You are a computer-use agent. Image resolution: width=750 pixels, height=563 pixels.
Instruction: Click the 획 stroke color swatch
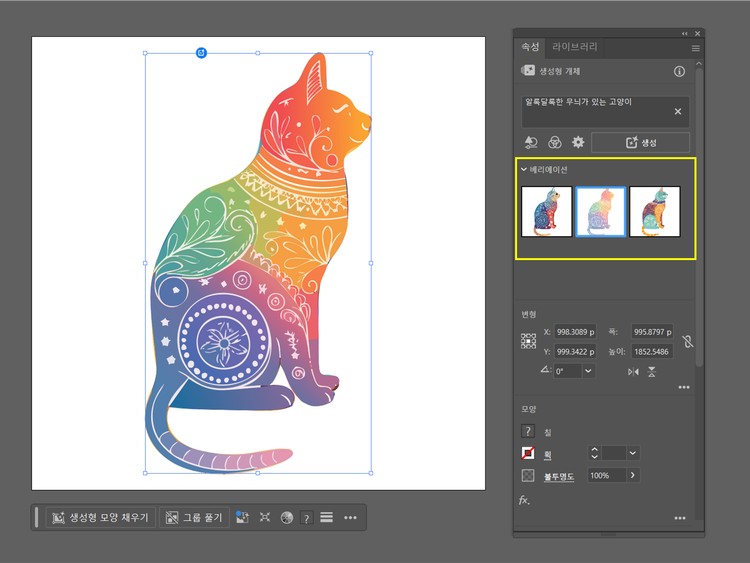[x=528, y=453]
